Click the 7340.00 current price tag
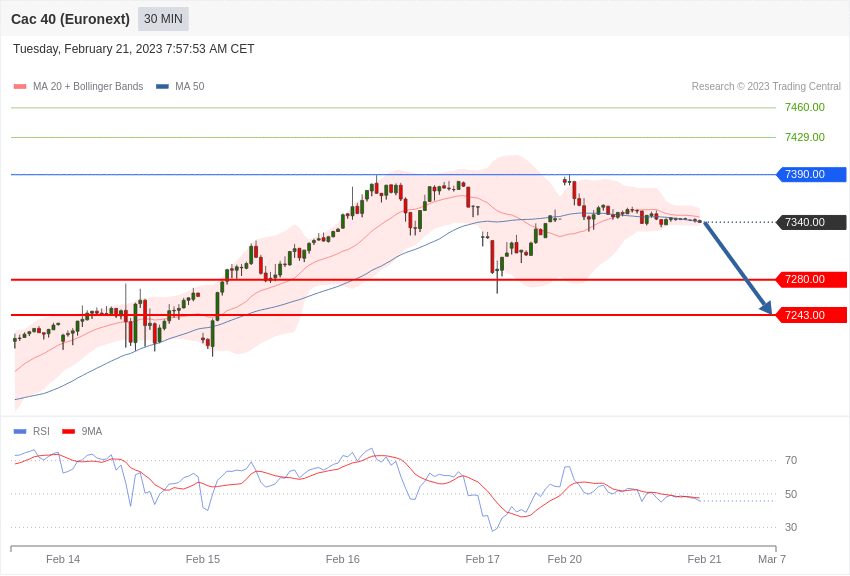The image size is (850, 576). (811, 222)
